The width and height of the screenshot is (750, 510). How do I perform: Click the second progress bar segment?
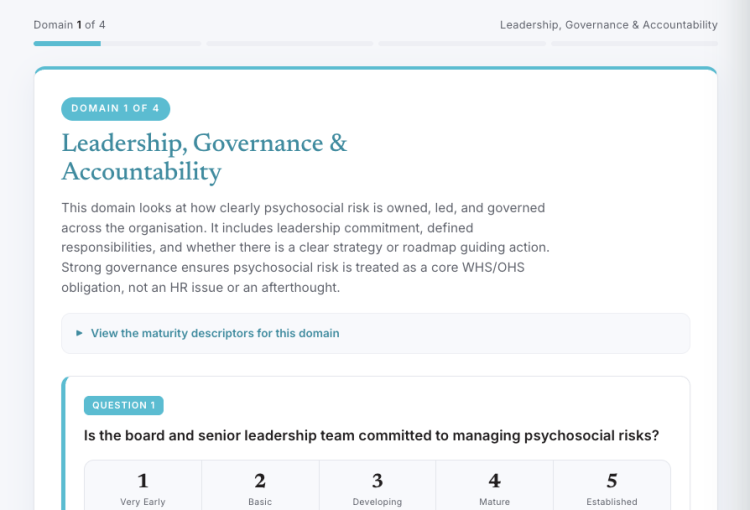290,44
